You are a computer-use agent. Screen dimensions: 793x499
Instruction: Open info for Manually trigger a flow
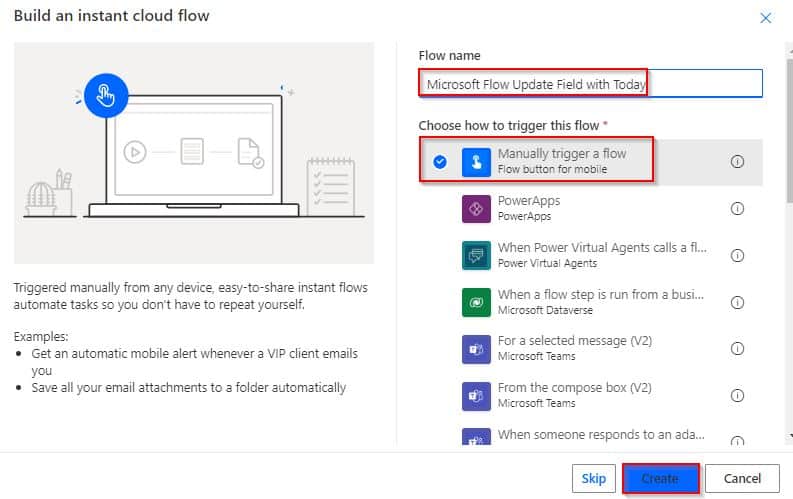pyautogui.click(x=737, y=162)
